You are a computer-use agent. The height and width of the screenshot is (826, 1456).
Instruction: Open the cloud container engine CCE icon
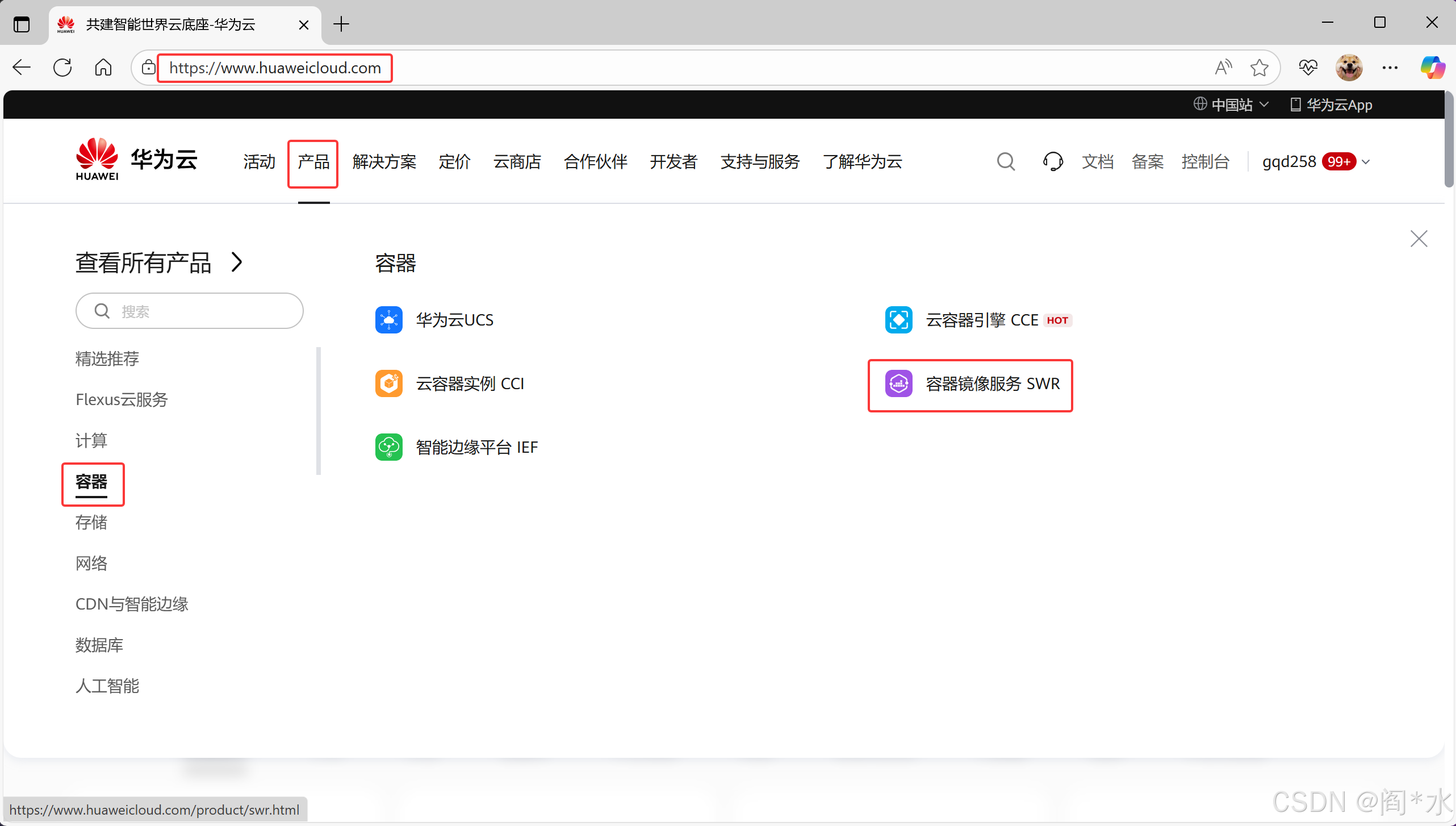[x=898, y=320]
